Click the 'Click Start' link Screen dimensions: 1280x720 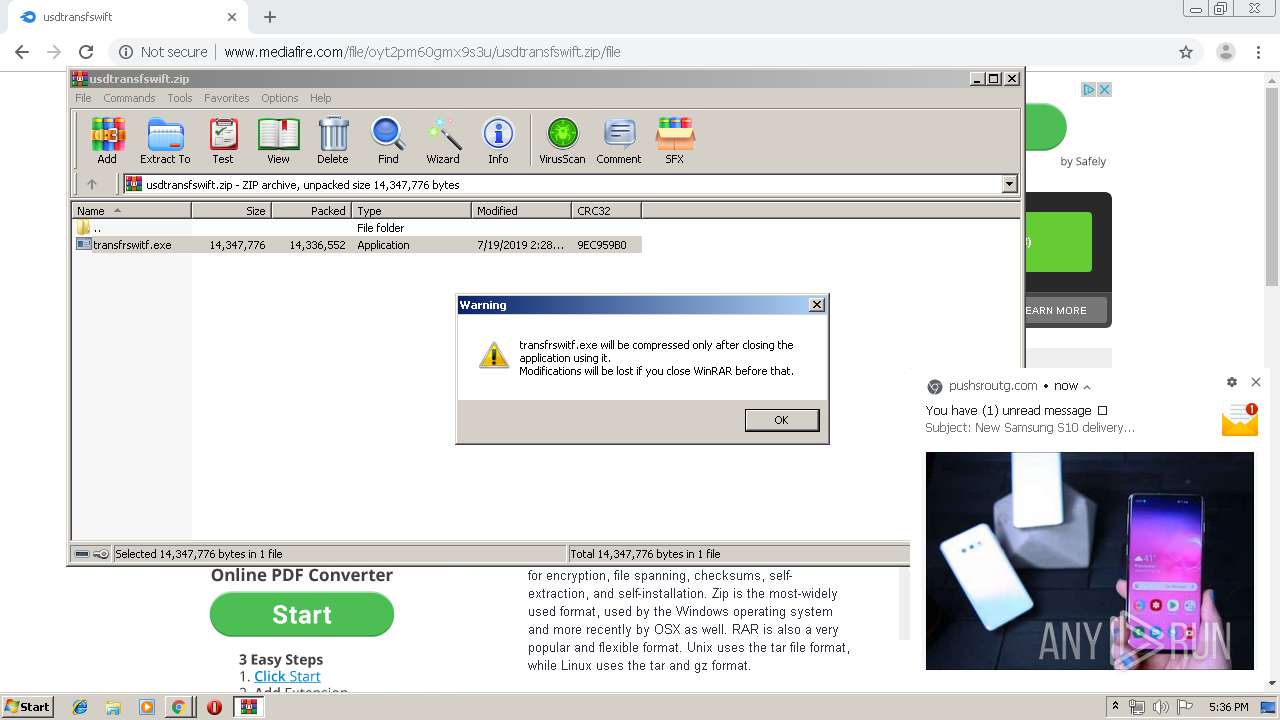[x=287, y=676]
